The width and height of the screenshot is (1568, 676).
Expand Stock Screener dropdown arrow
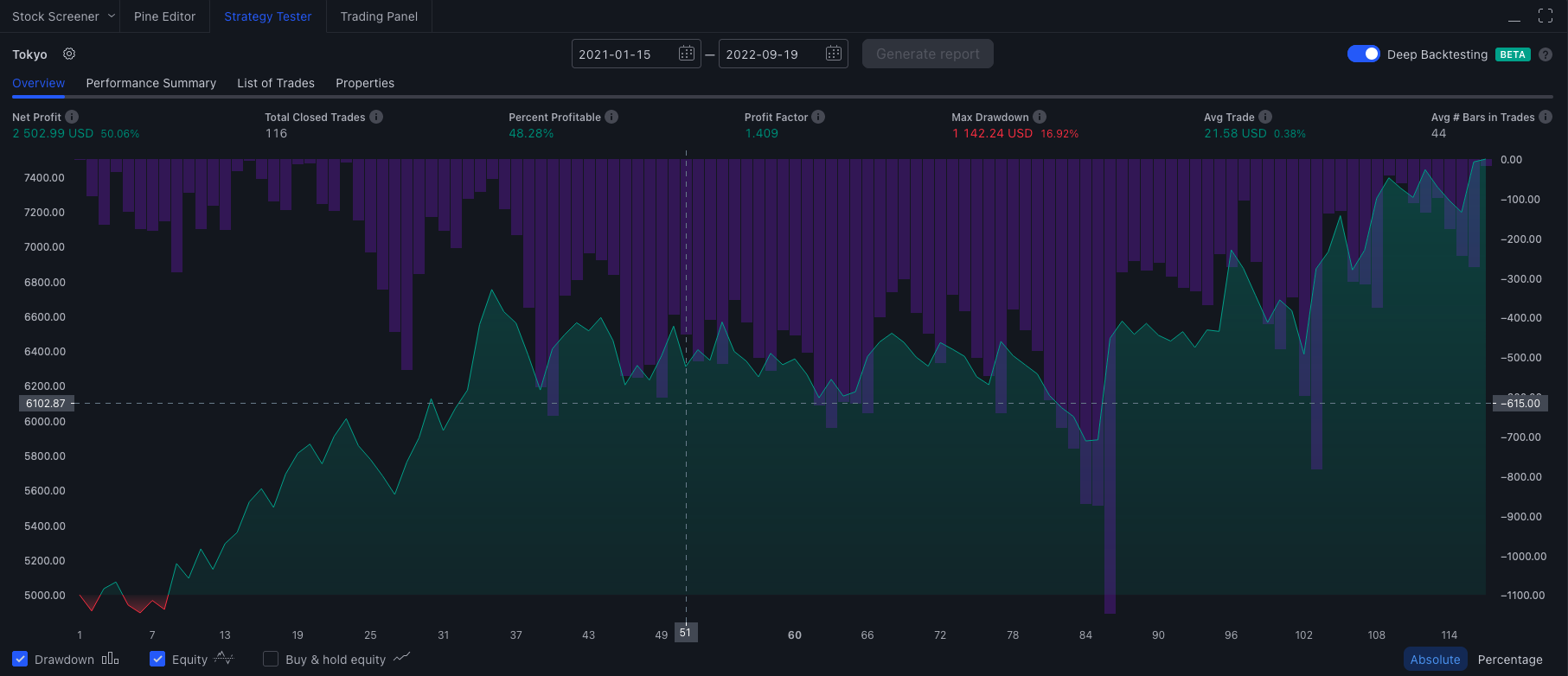(x=112, y=16)
